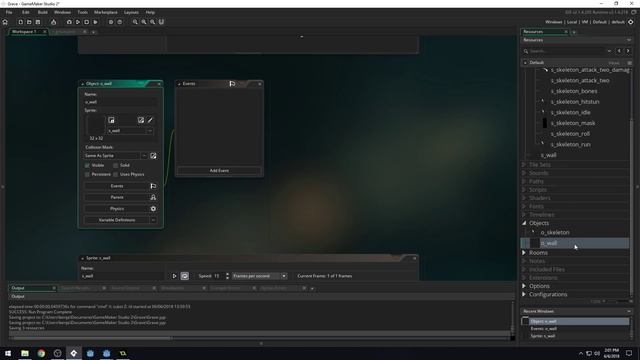Viewport: 640px width, 360px height.
Task: Open the sprite selector dropdown for s_wall
Action: coord(150,131)
